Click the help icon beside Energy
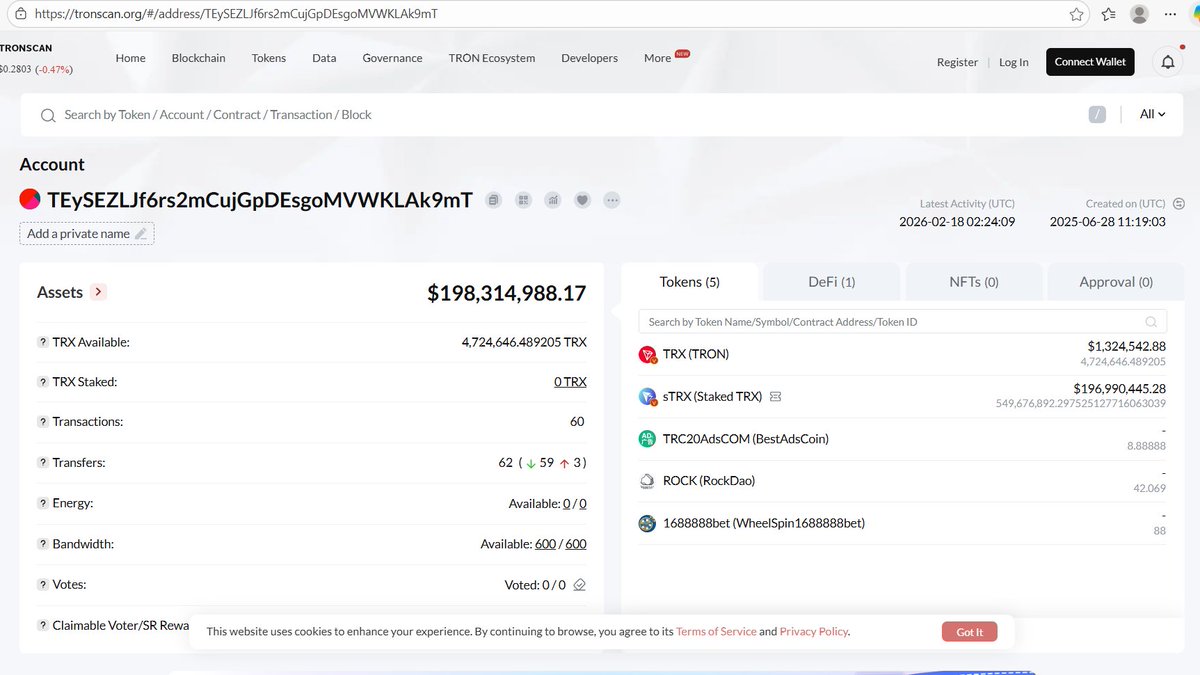 tap(43, 503)
